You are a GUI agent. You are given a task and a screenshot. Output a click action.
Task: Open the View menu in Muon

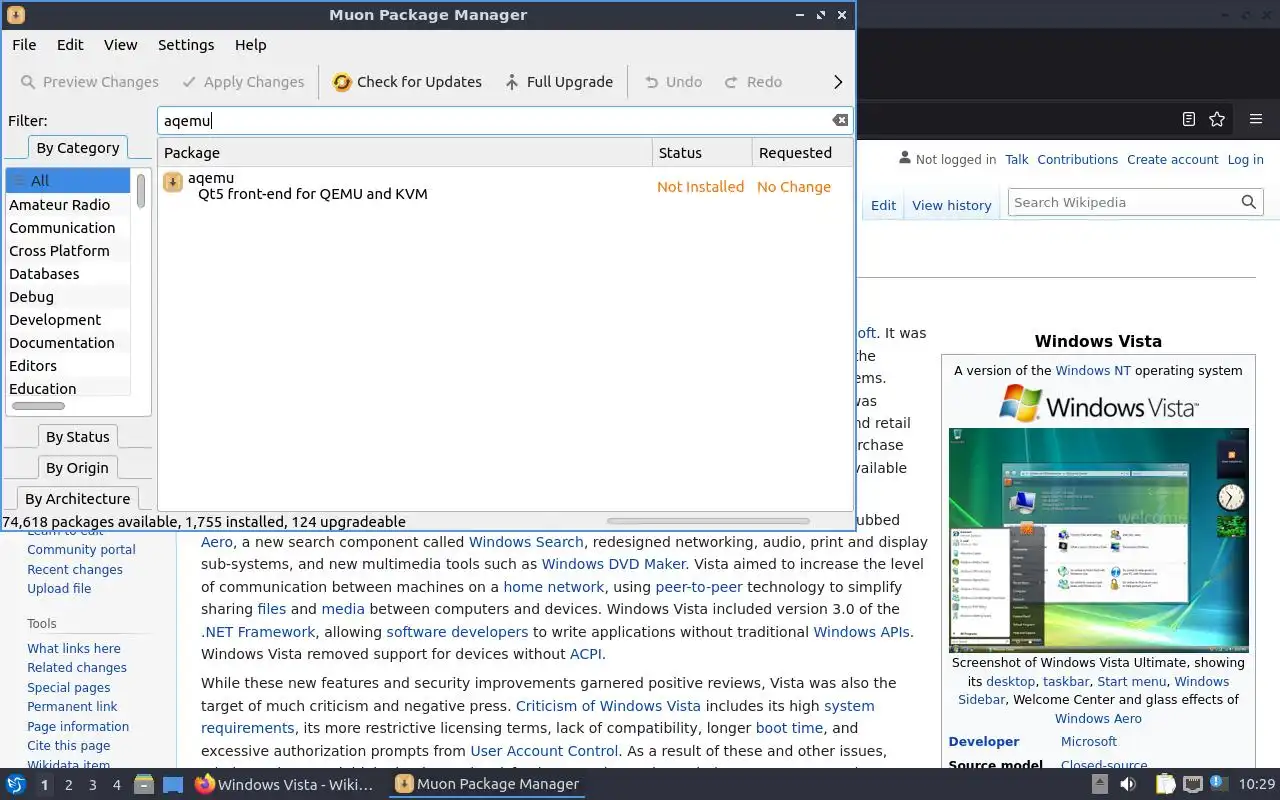(120, 45)
